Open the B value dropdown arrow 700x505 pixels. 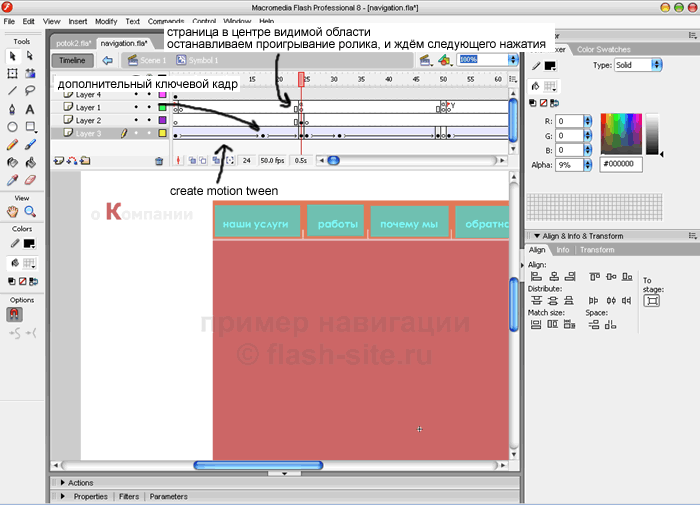(x=588, y=150)
